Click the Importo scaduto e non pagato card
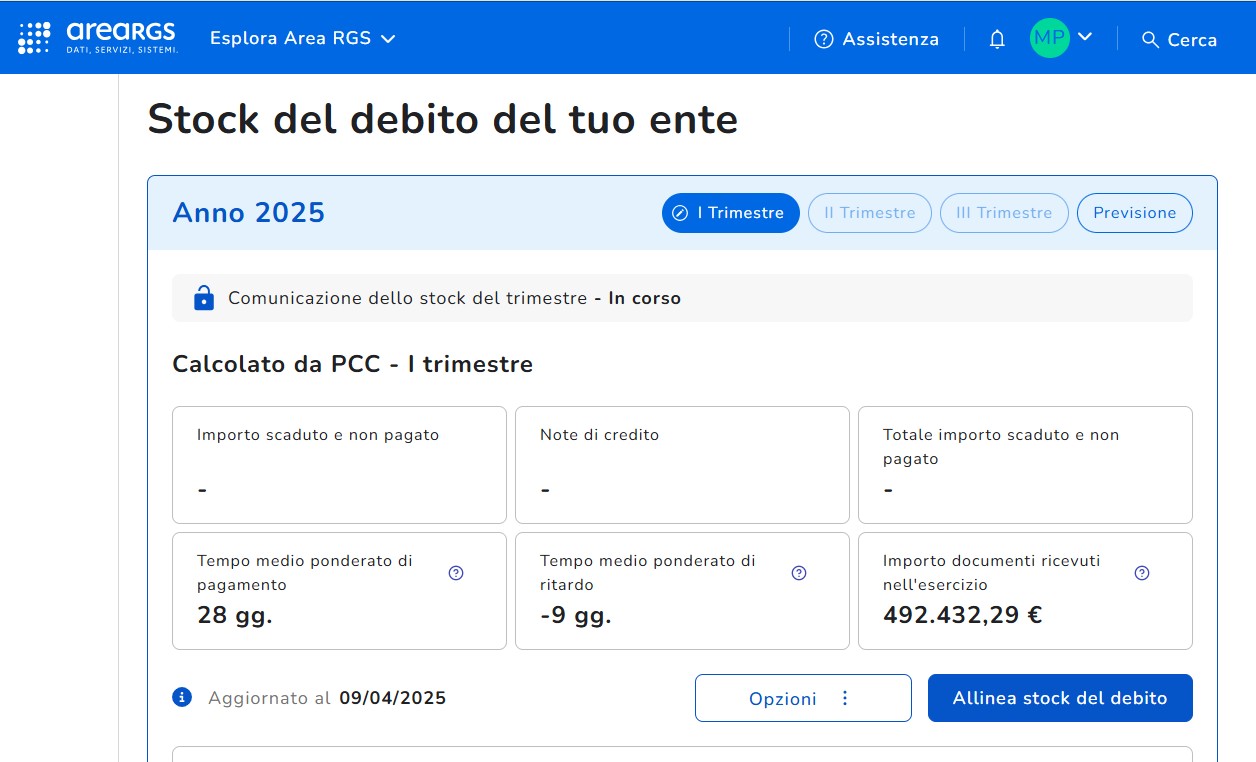Viewport: 1256px width, 762px height. [x=339, y=464]
